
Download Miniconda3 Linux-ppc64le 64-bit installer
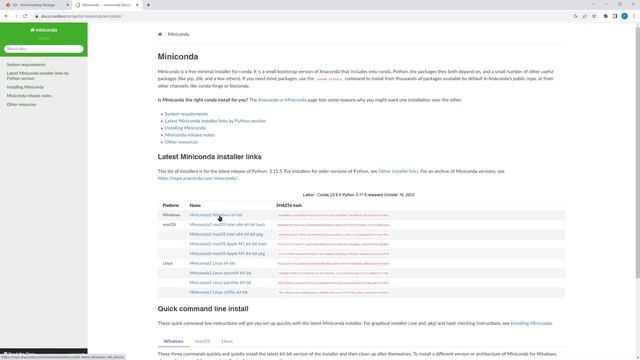220,282
